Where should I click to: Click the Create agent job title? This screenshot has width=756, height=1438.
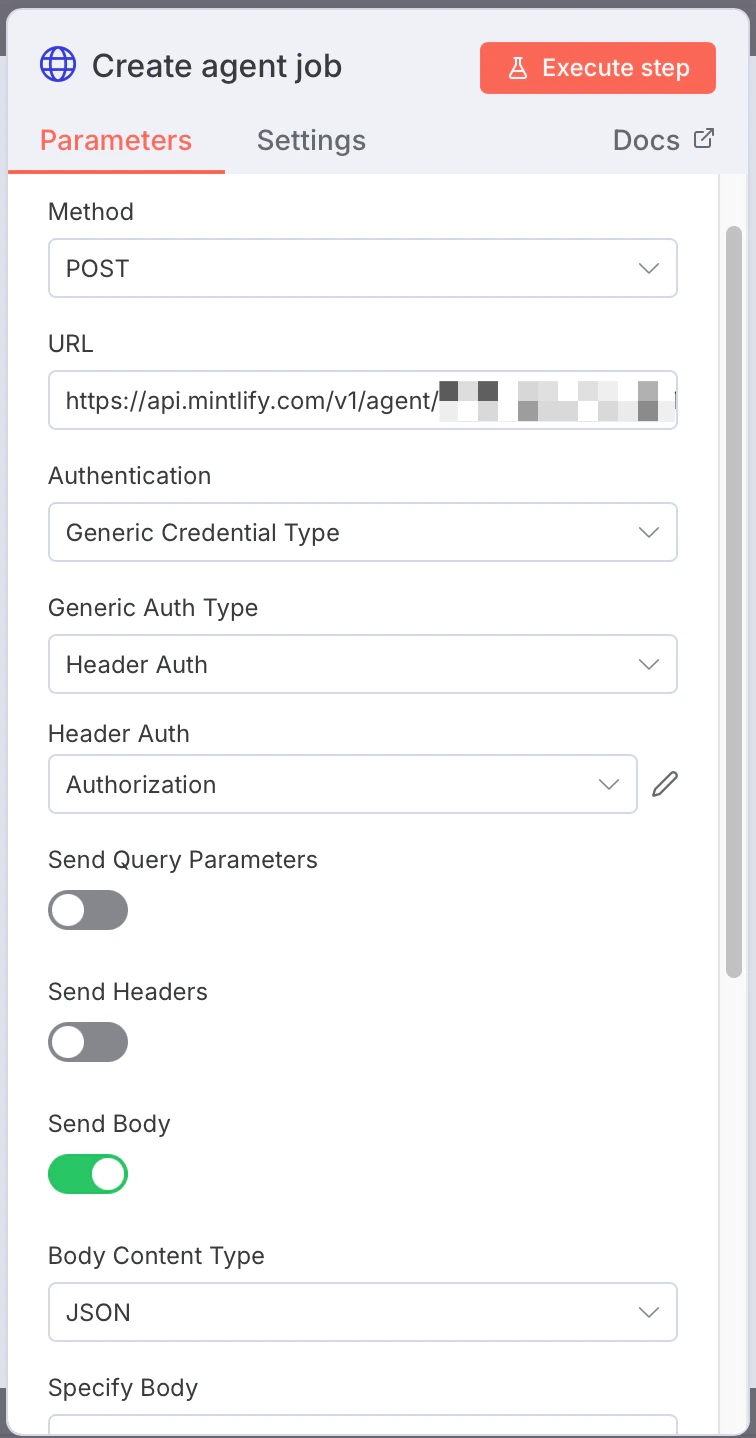pyautogui.click(x=216, y=66)
